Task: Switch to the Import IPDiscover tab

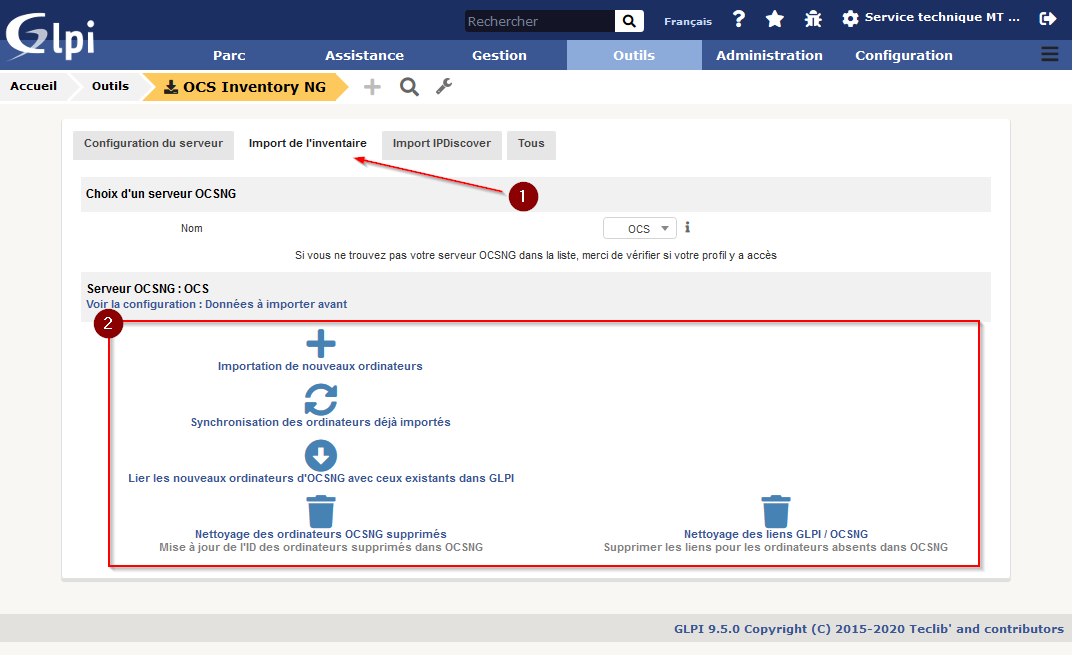Action: tap(441, 144)
